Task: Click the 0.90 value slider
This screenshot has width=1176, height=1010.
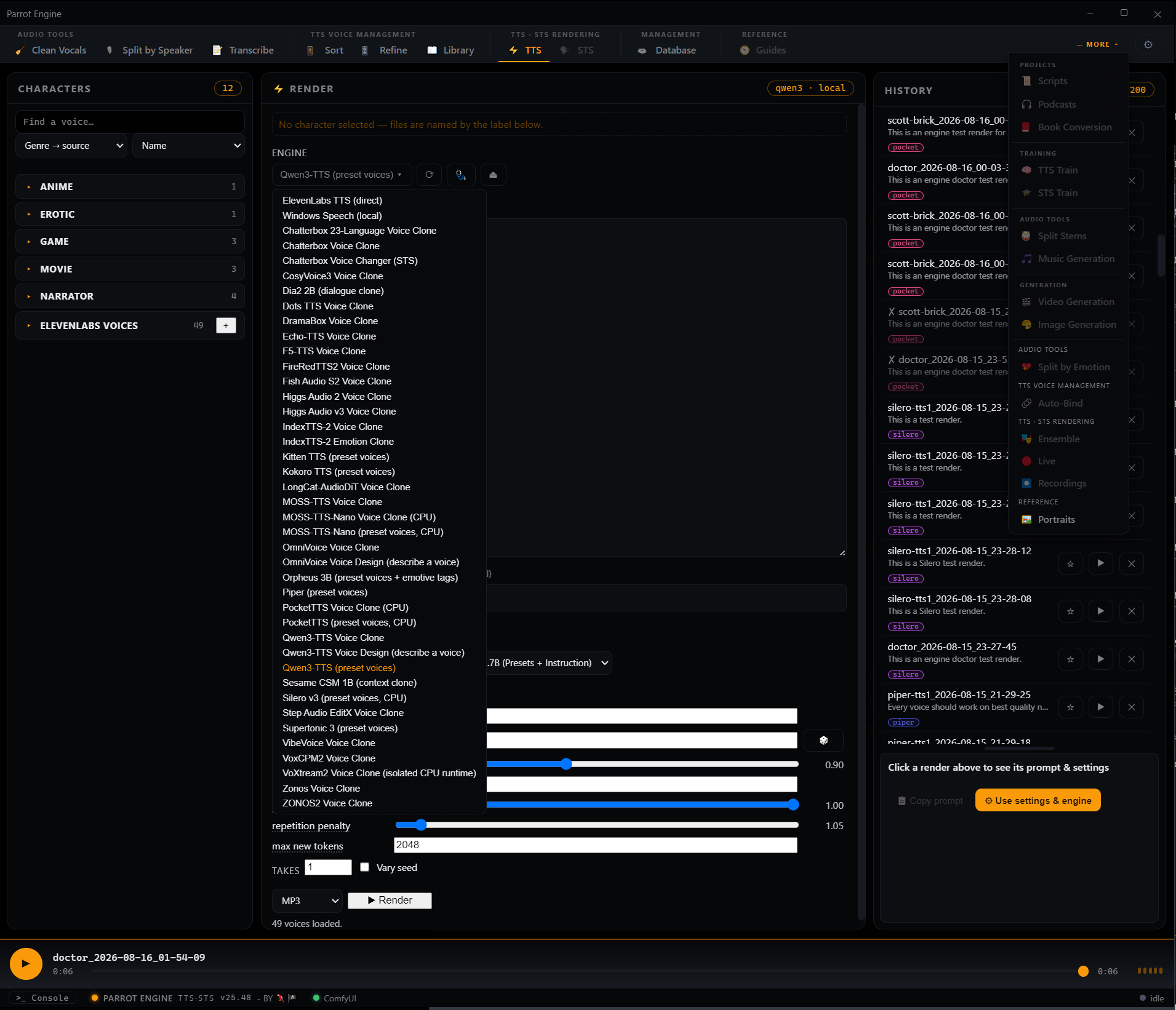Action: coord(642,764)
